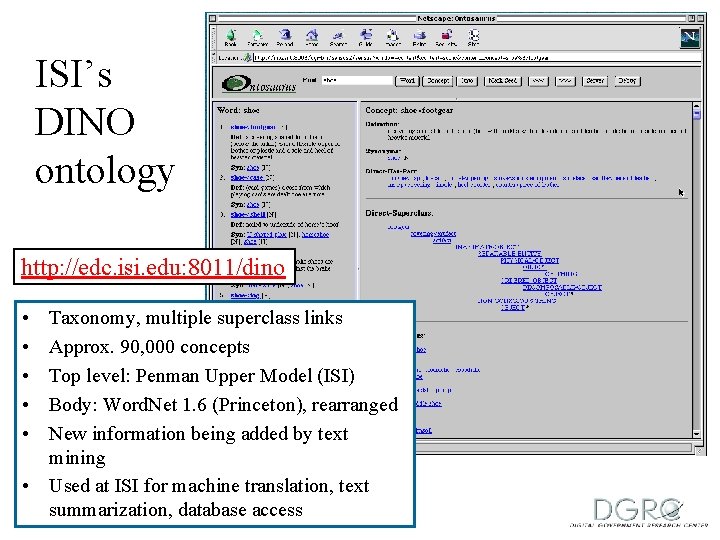This screenshot has height=540, width=720.
Task: Open the horseshoe synonym link
Action: (315, 235)
